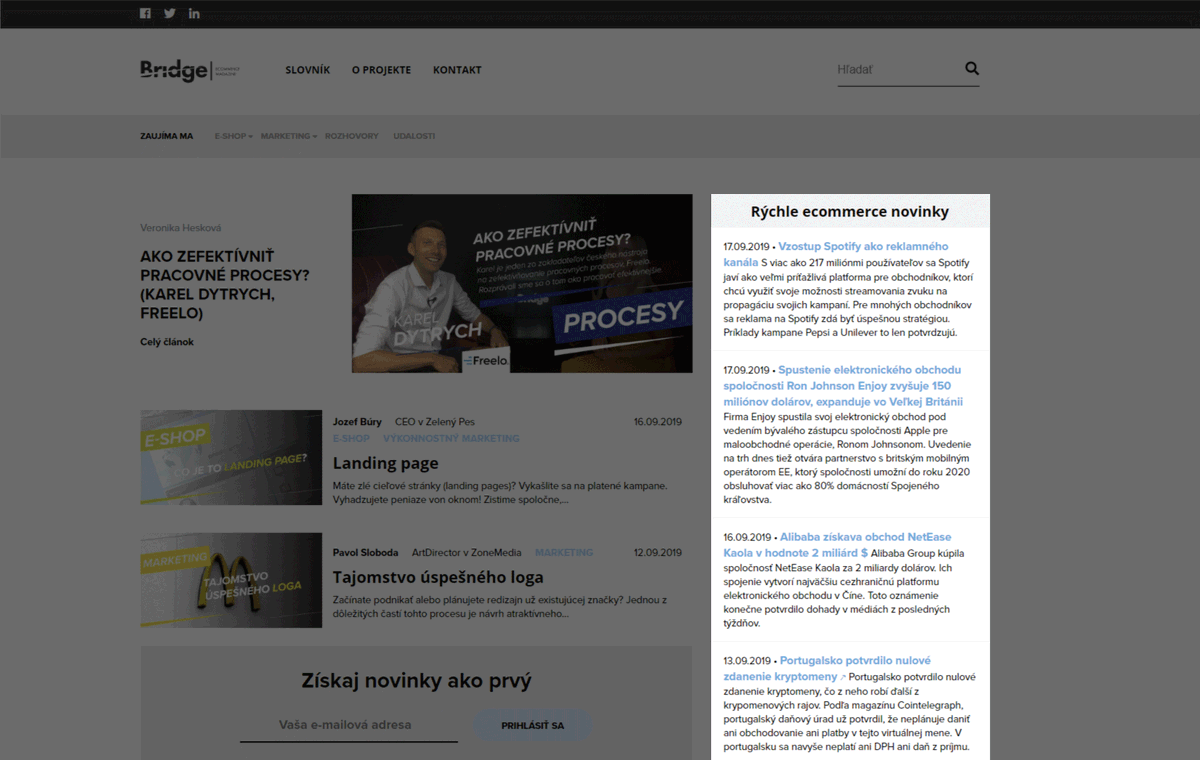Screen dimensions: 1200x760
Task: Click the Prihlásiť sa button
Action: 532,725
